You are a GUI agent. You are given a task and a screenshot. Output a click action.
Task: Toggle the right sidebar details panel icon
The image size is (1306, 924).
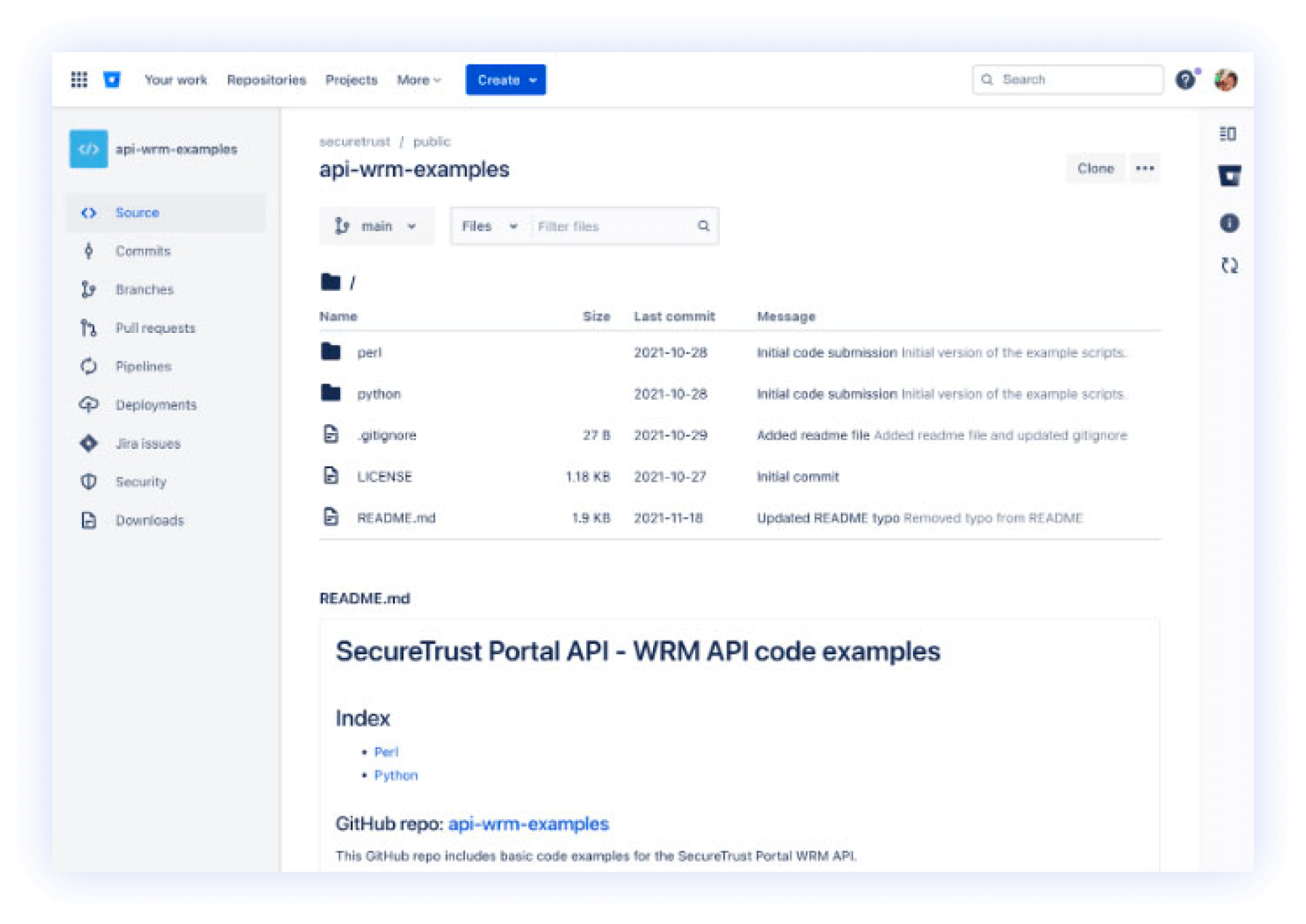[1228, 133]
